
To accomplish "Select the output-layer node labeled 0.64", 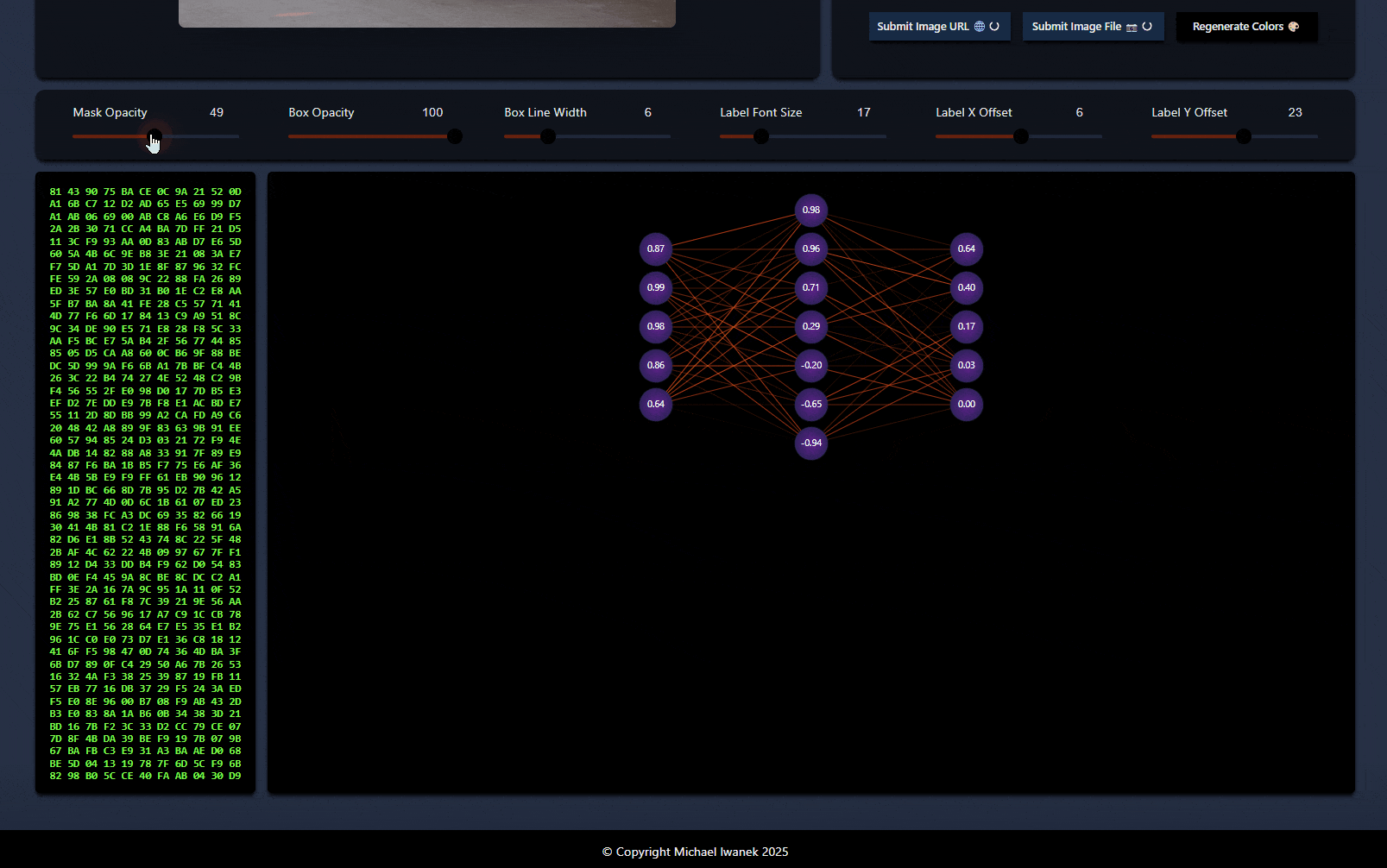I will tap(967, 248).
